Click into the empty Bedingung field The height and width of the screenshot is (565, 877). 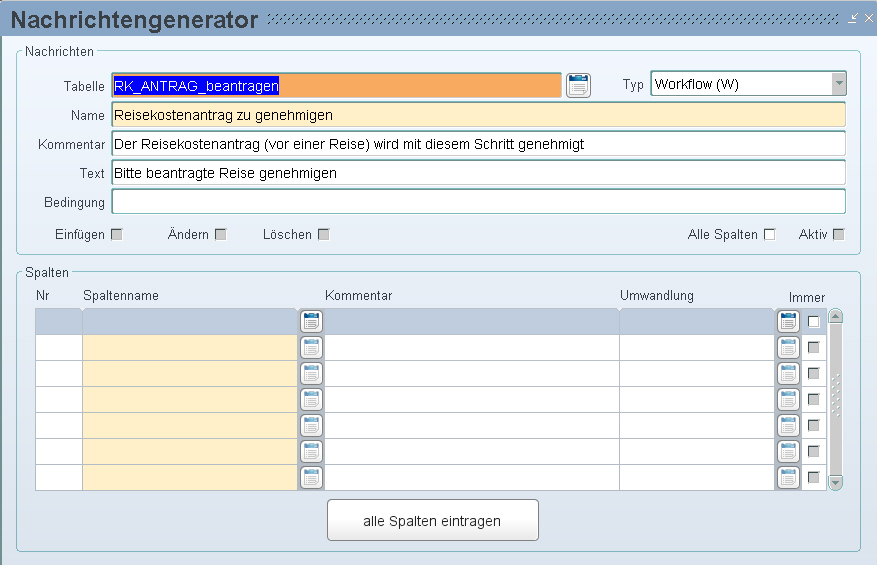tap(478, 202)
